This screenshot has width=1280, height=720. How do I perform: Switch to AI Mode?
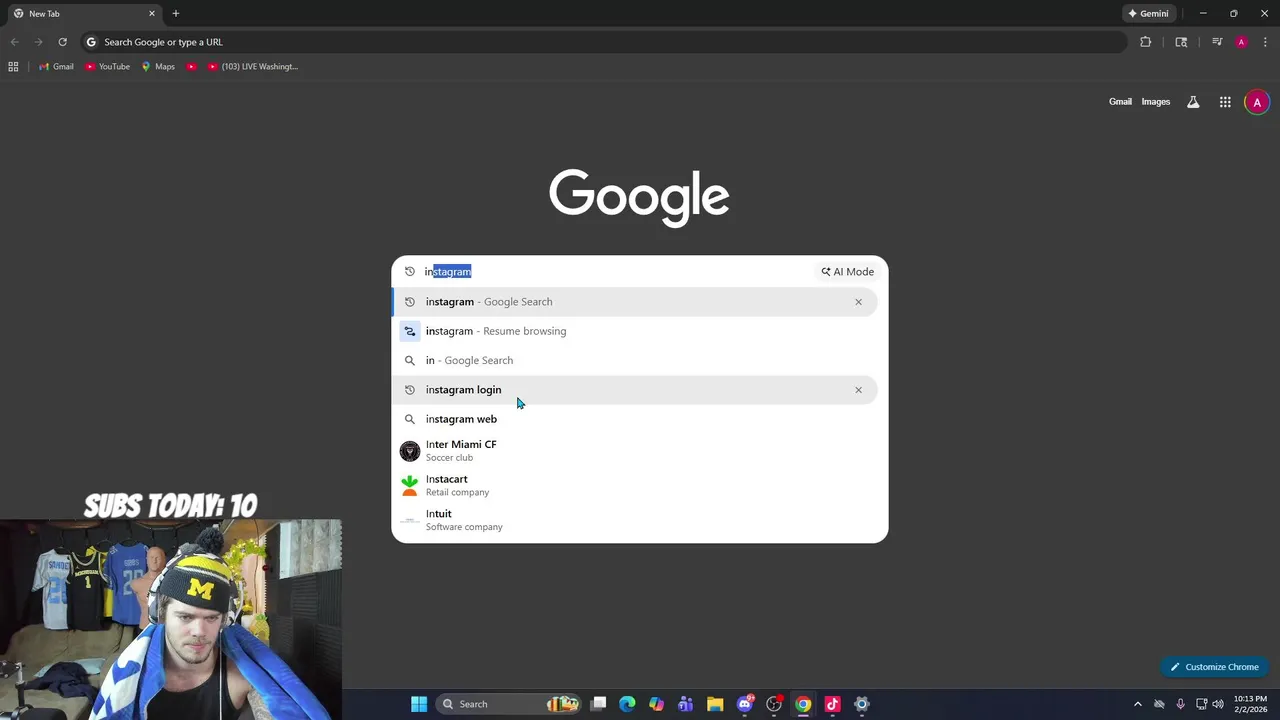click(x=848, y=272)
